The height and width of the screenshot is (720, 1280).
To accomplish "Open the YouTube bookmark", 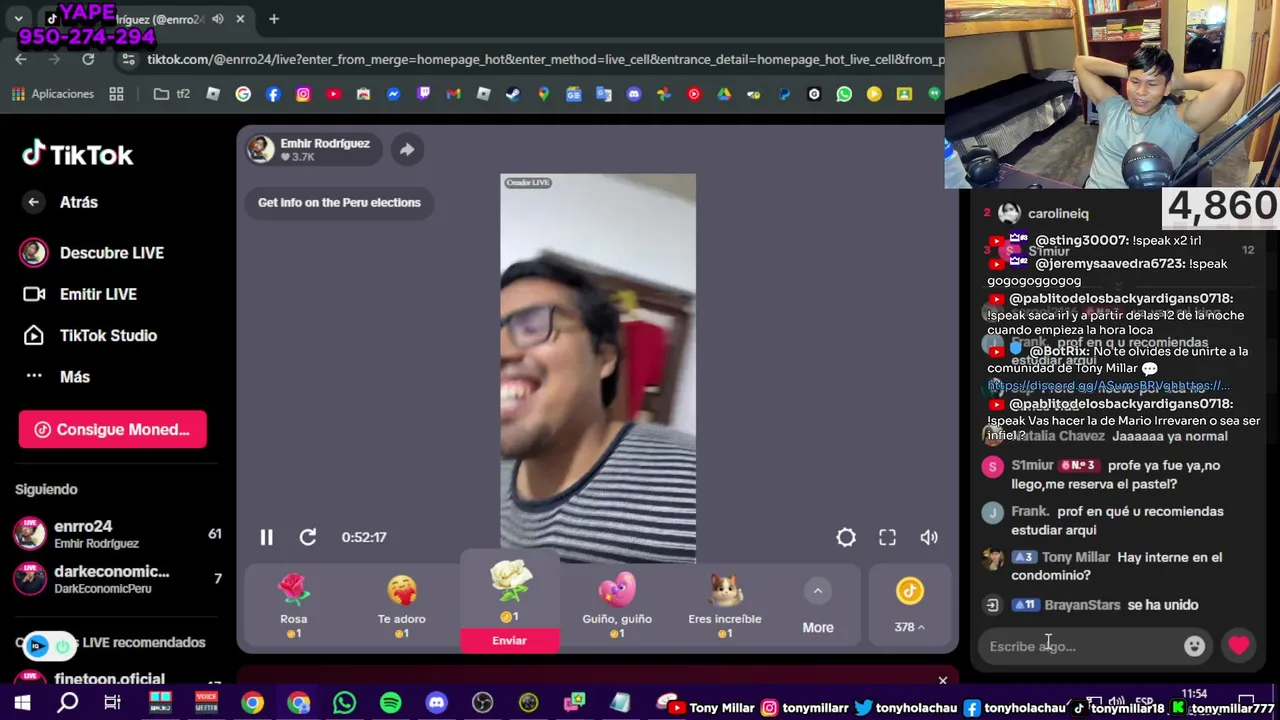I will (x=333, y=94).
